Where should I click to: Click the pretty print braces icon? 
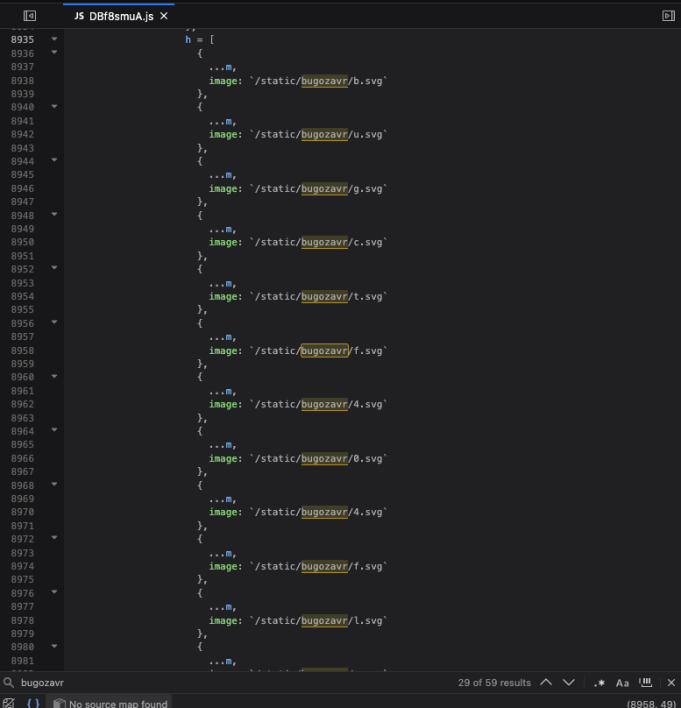[33, 703]
